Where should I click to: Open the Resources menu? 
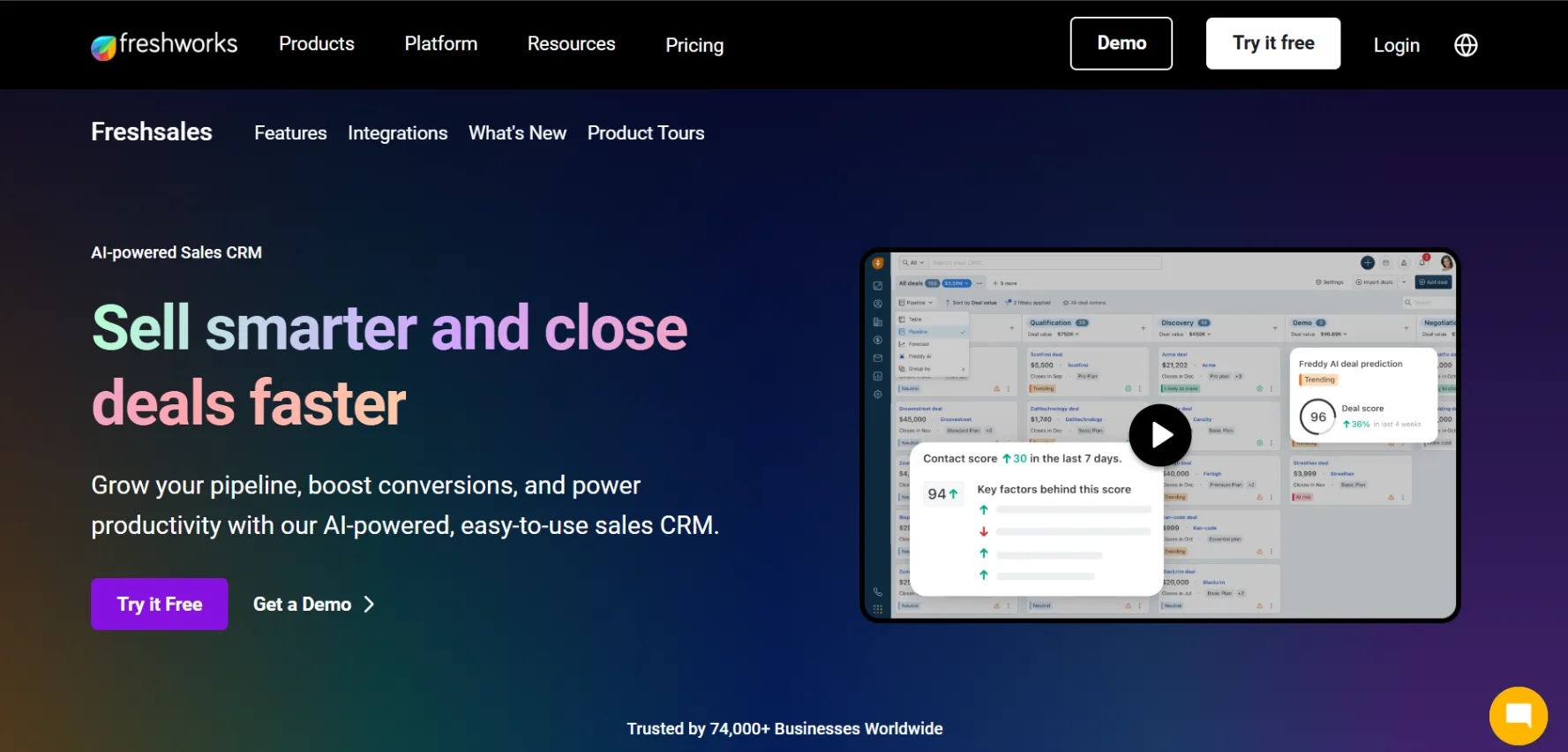pos(571,44)
